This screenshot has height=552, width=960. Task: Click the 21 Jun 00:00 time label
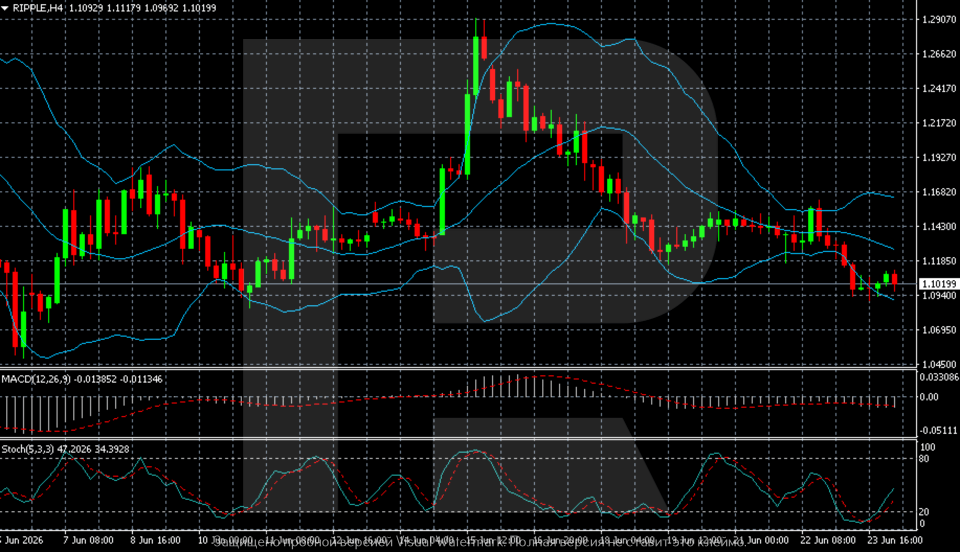point(761,540)
